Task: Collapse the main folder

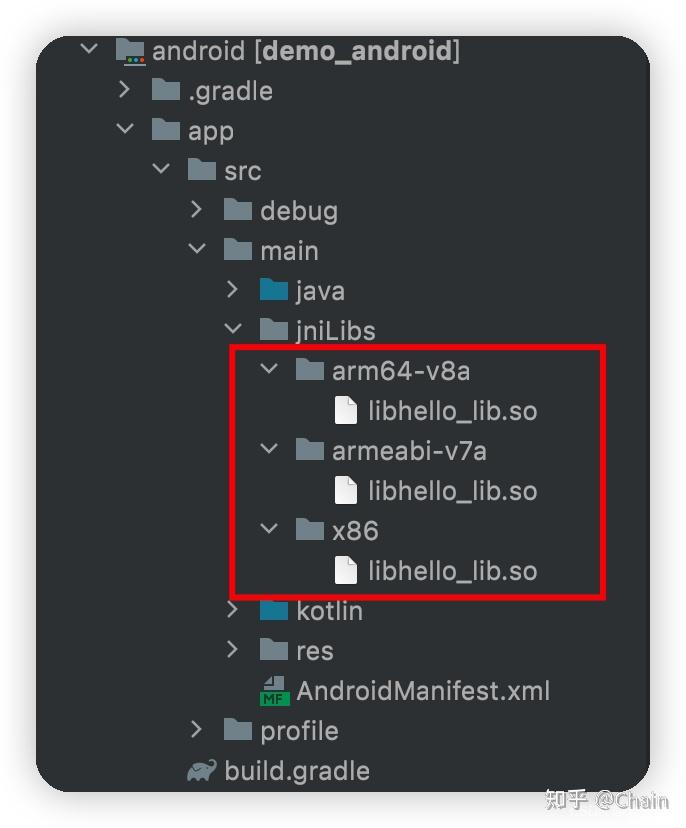Action: [x=197, y=250]
